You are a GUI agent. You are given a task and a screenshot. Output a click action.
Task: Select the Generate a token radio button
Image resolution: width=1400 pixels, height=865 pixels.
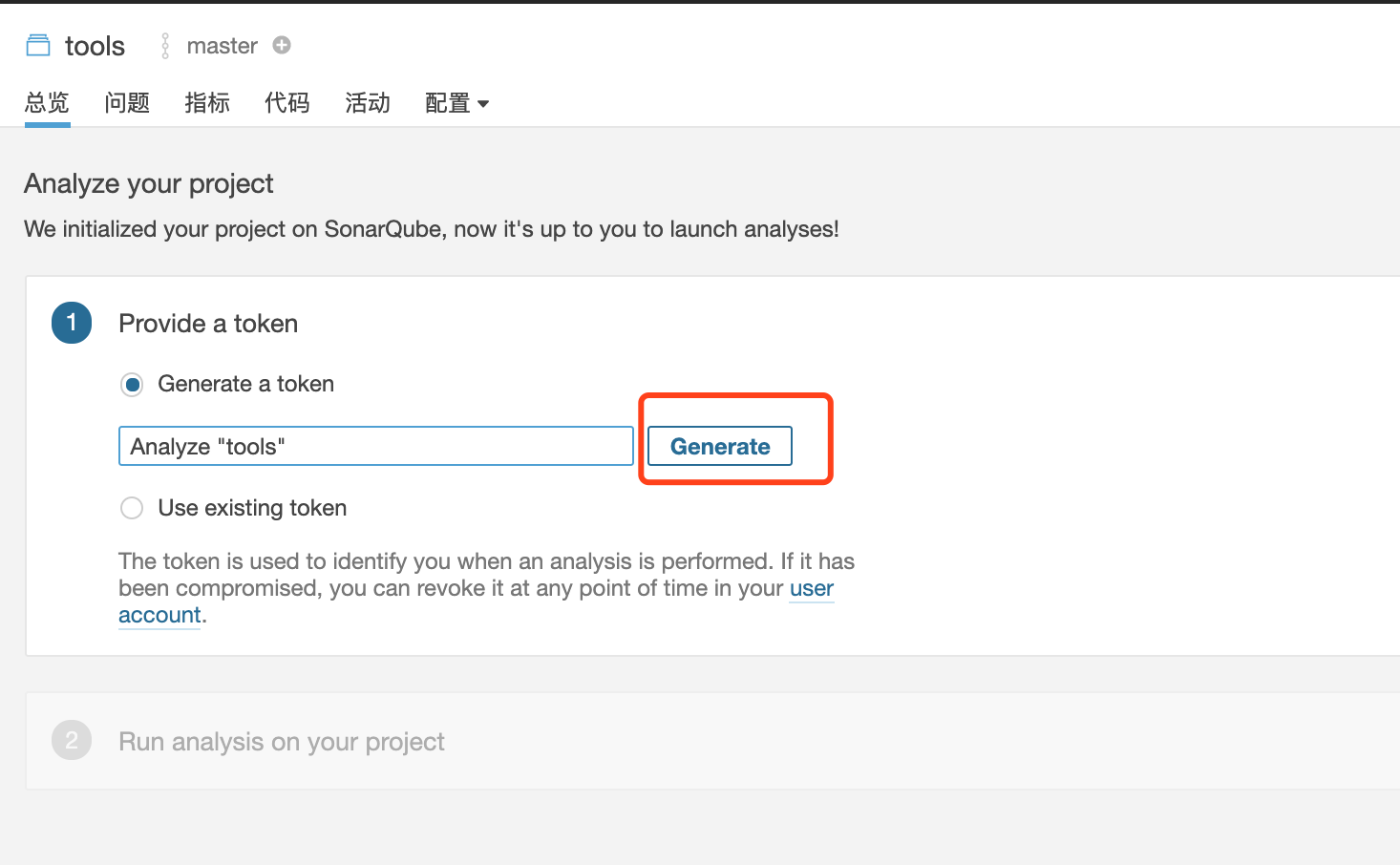(x=132, y=385)
